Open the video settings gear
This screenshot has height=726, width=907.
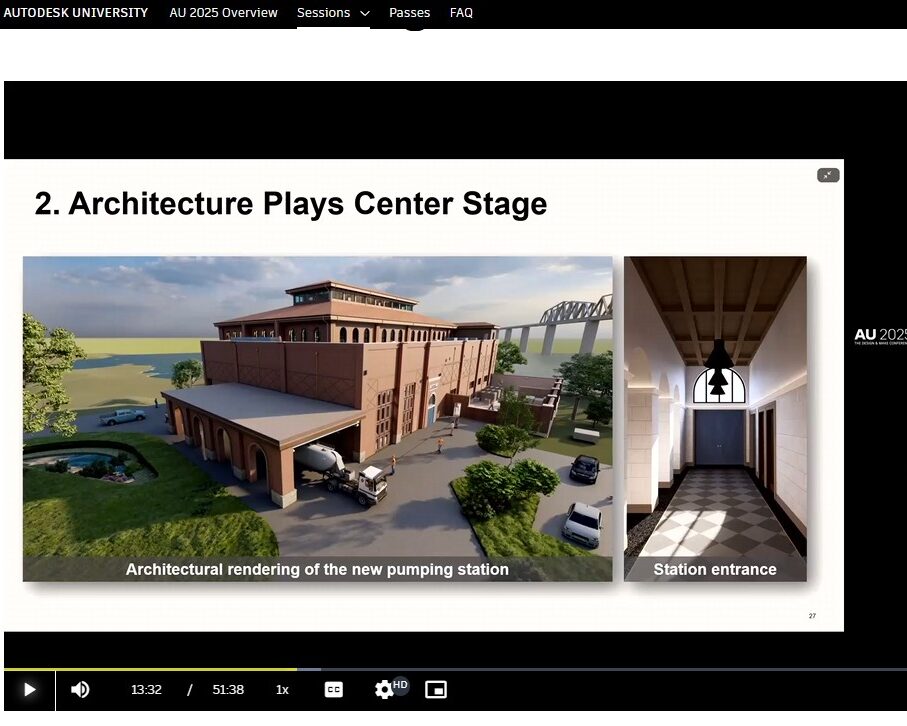[x=383, y=690]
